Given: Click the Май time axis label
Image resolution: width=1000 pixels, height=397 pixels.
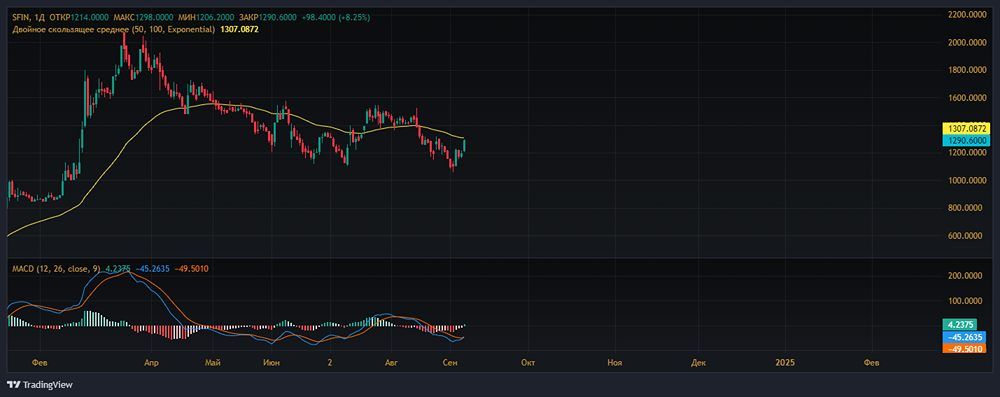Looking at the screenshot, I should point(213,362).
